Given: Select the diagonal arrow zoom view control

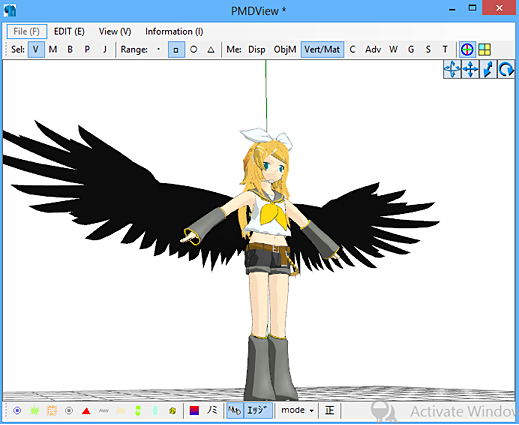Looking at the screenshot, I should 488,70.
